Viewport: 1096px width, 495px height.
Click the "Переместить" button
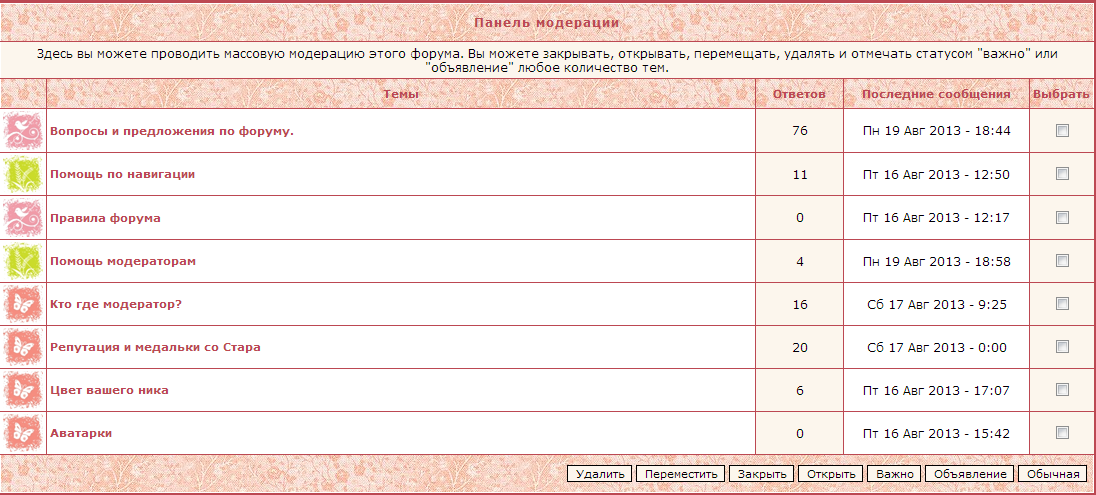tap(681, 474)
